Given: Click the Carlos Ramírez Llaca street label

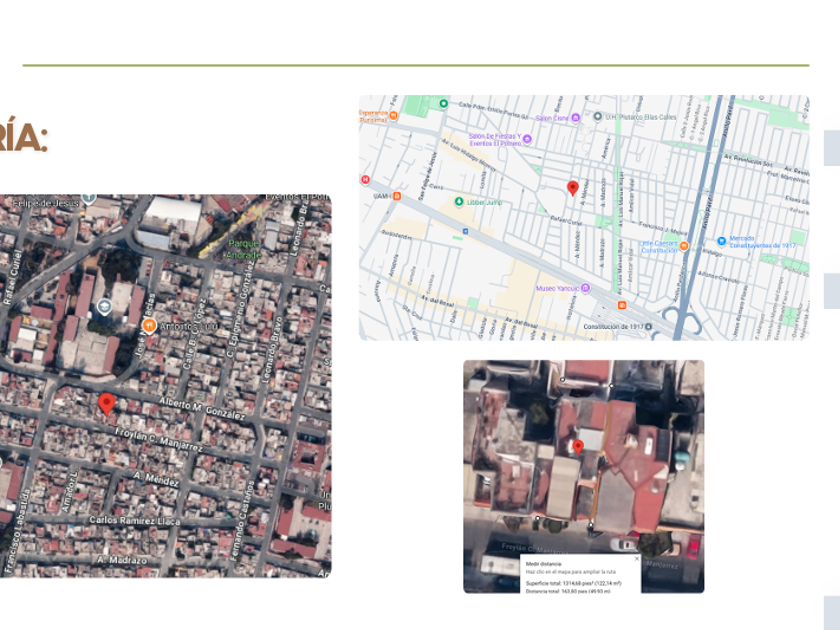Looking at the screenshot, I should tap(134, 520).
